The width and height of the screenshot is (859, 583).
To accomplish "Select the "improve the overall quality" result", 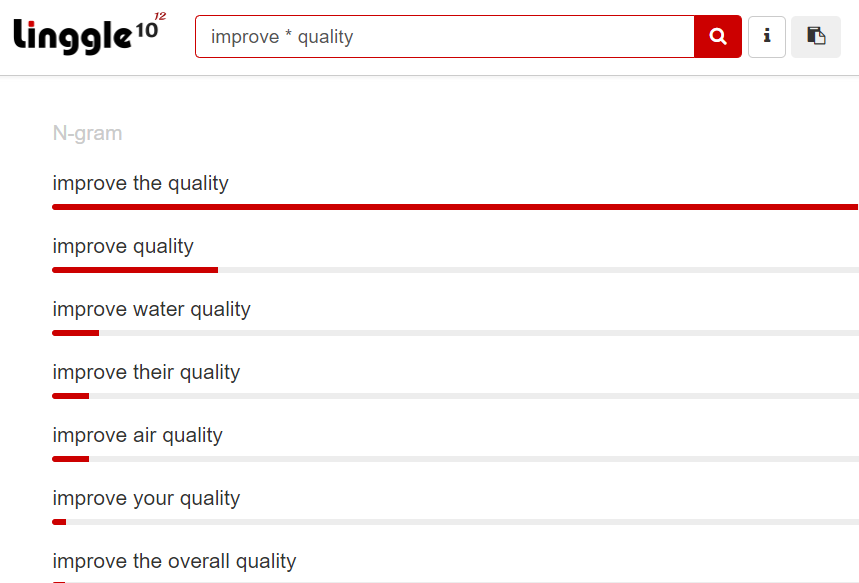I will tap(174, 561).
